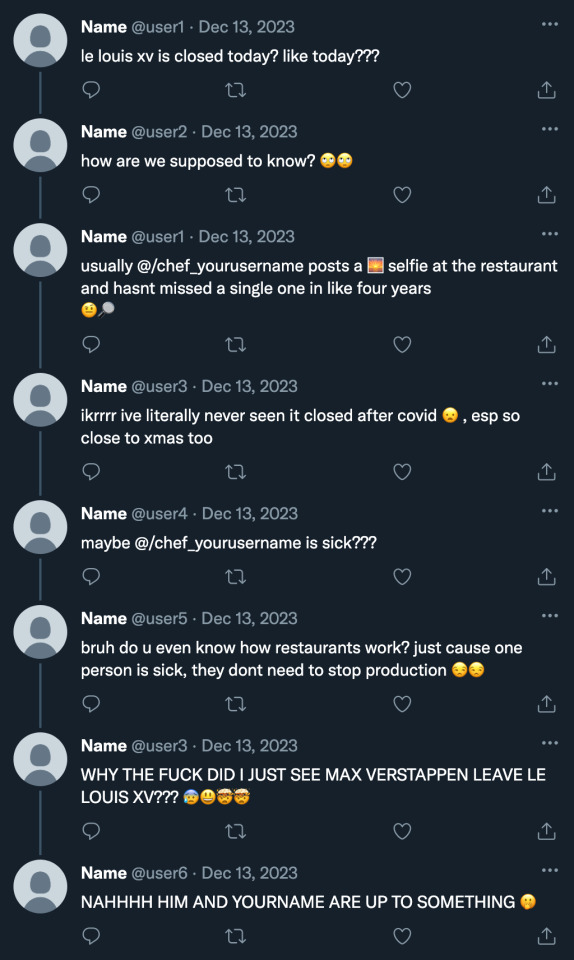Screen dimensions: 574x960
Task: Like the tweet about the selfie at the restaurant
Action: (x=402, y=345)
